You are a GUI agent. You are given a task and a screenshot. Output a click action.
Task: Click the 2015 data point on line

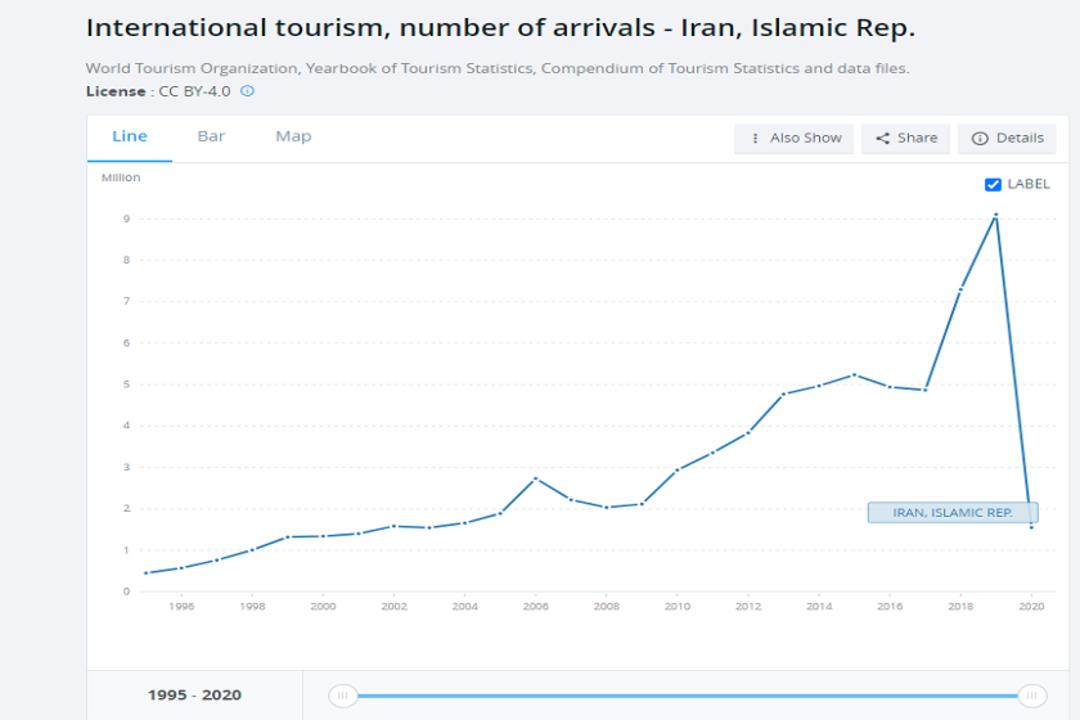pos(854,375)
